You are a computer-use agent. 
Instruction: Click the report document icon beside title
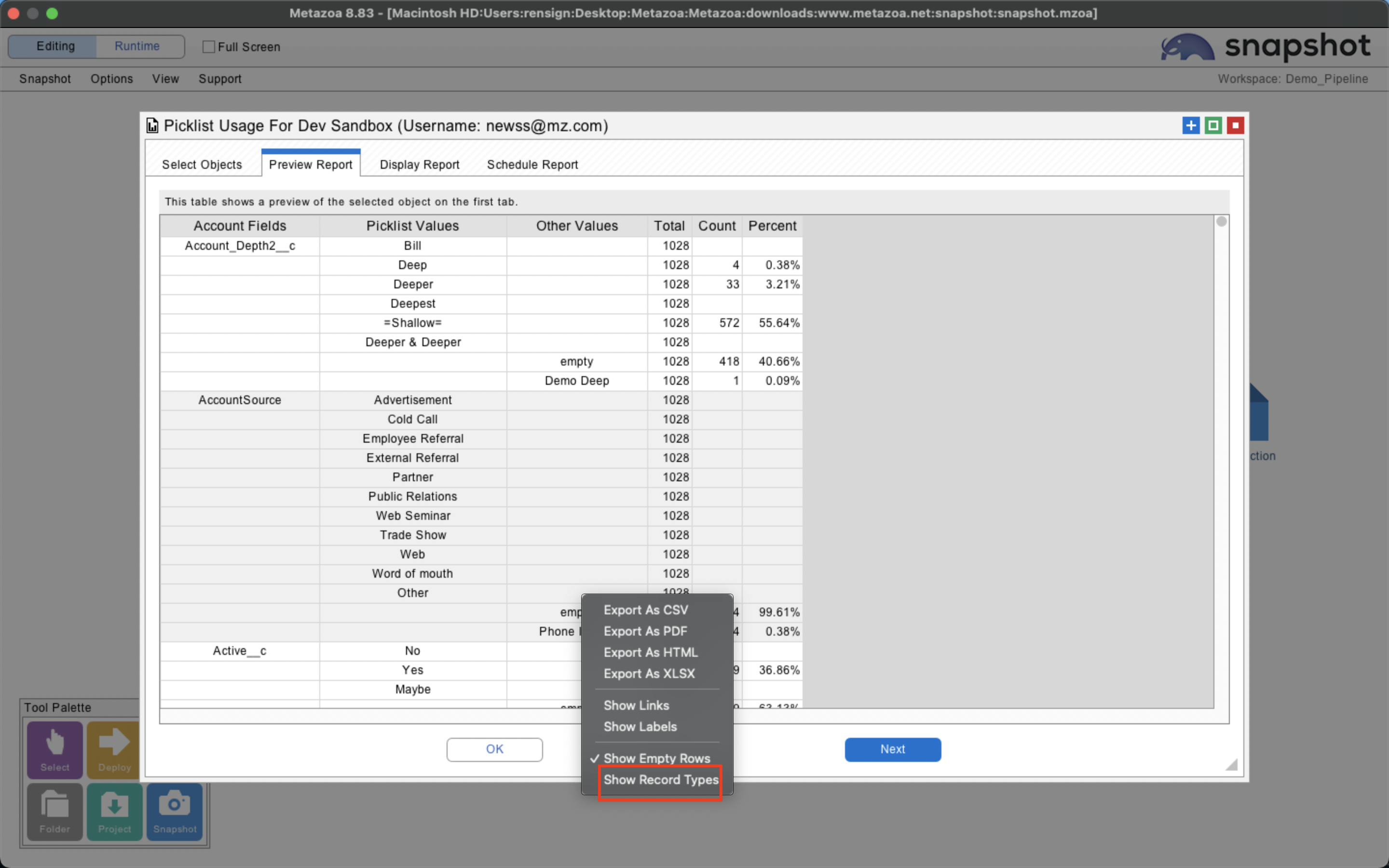pos(152,126)
